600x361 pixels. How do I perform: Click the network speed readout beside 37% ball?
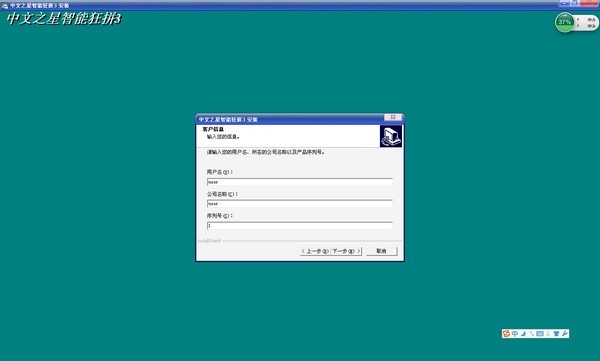[586, 22]
